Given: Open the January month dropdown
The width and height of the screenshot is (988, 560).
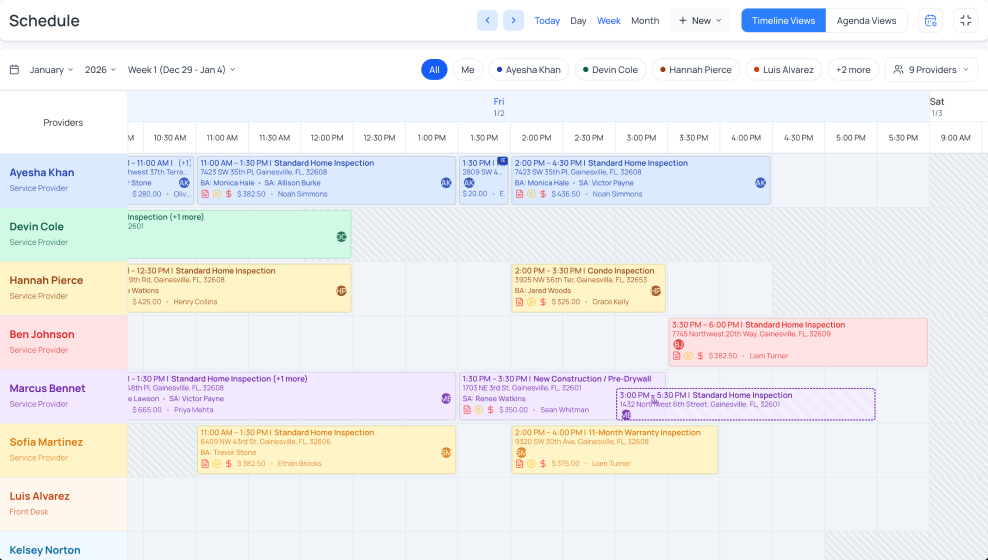Looking at the screenshot, I should tap(52, 70).
